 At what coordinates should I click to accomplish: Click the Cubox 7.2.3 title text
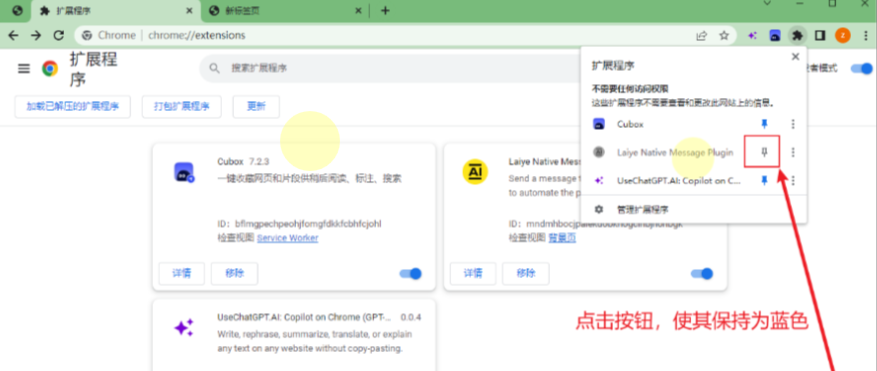(x=243, y=162)
